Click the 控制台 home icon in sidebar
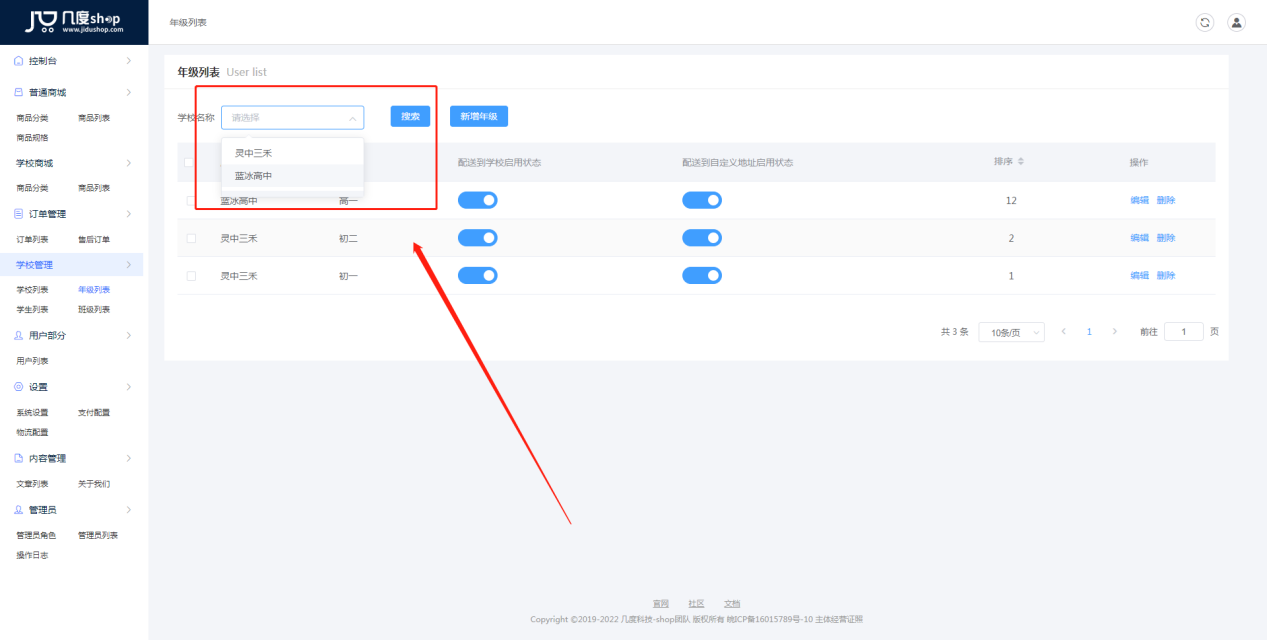This screenshot has width=1267, height=640. tap(19, 61)
